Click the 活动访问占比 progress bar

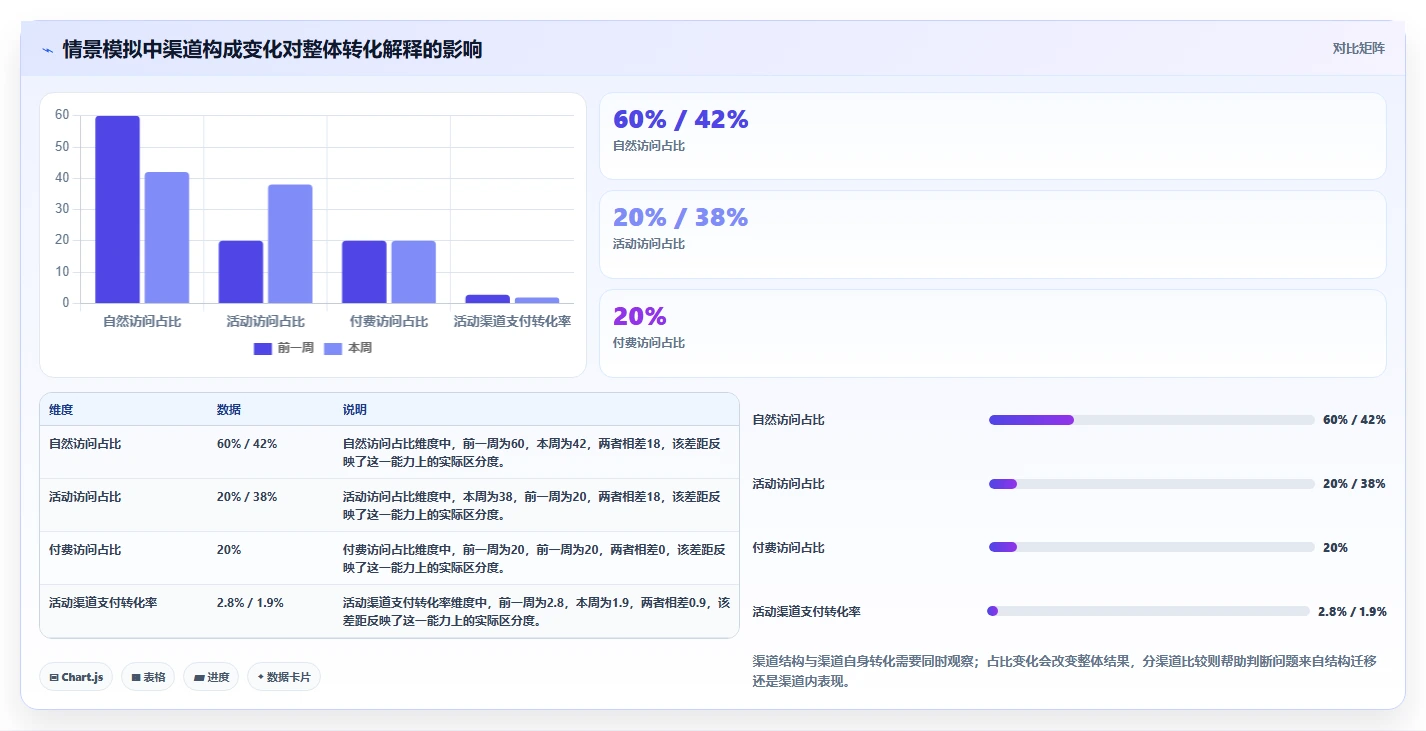[x=1151, y=484]
